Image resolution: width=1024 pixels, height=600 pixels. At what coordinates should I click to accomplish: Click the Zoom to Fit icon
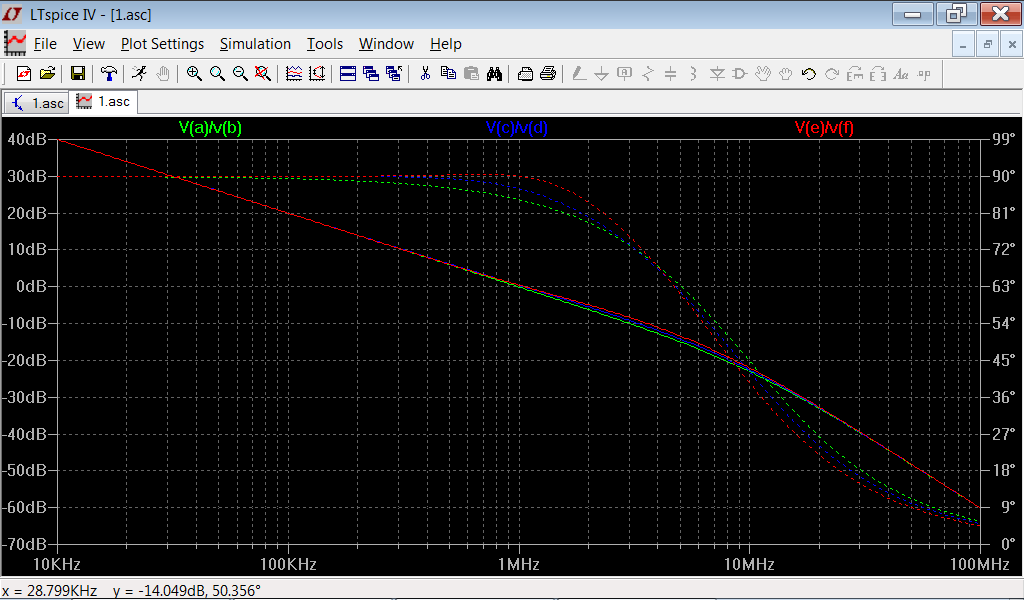click(x=263, y=73)
